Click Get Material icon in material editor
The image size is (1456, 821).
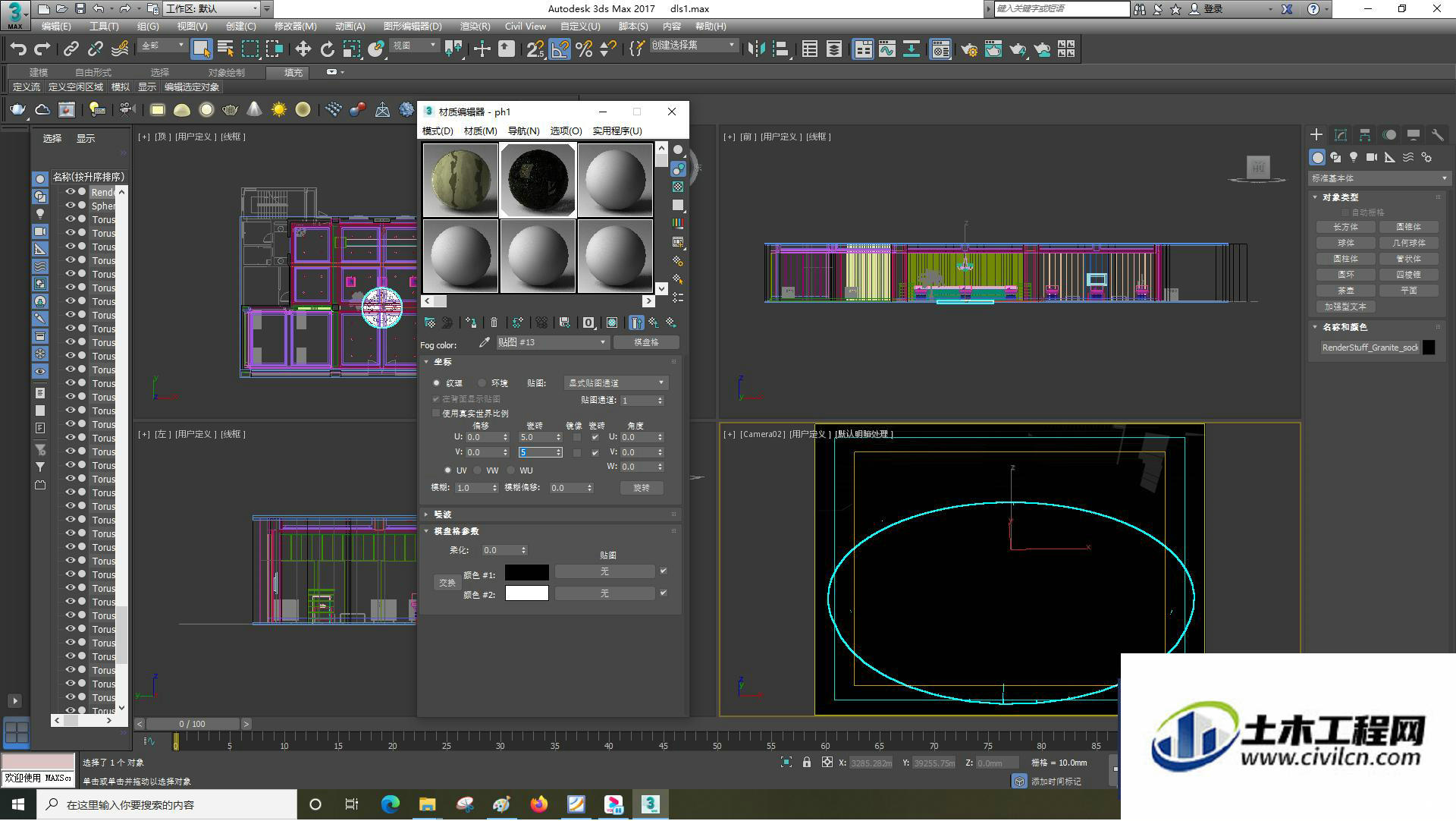point(430,322)
